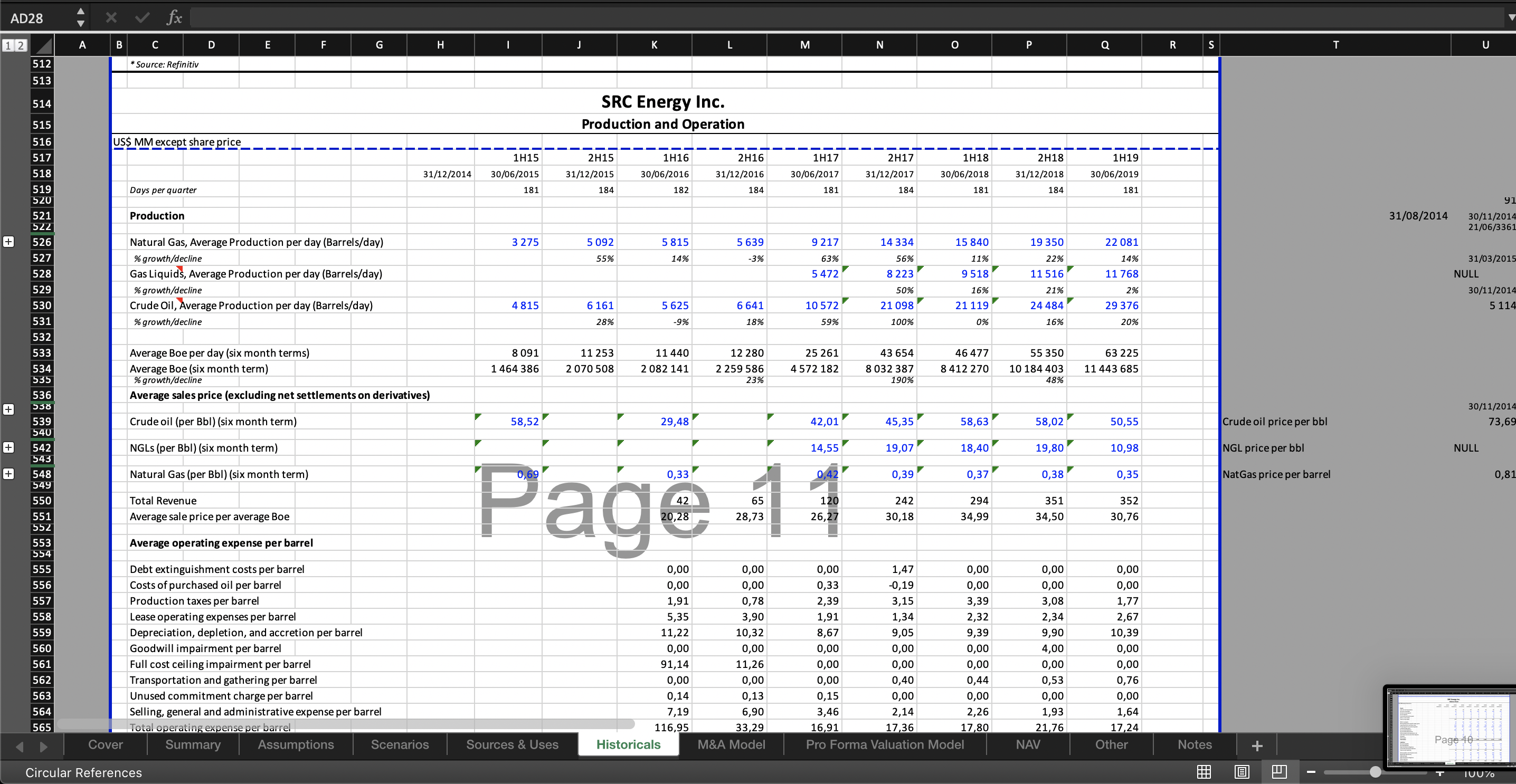This screenshot has height=784, width=1516.
Task: Open the Notes sheet tab
Action: click(x=1195, y=744)
